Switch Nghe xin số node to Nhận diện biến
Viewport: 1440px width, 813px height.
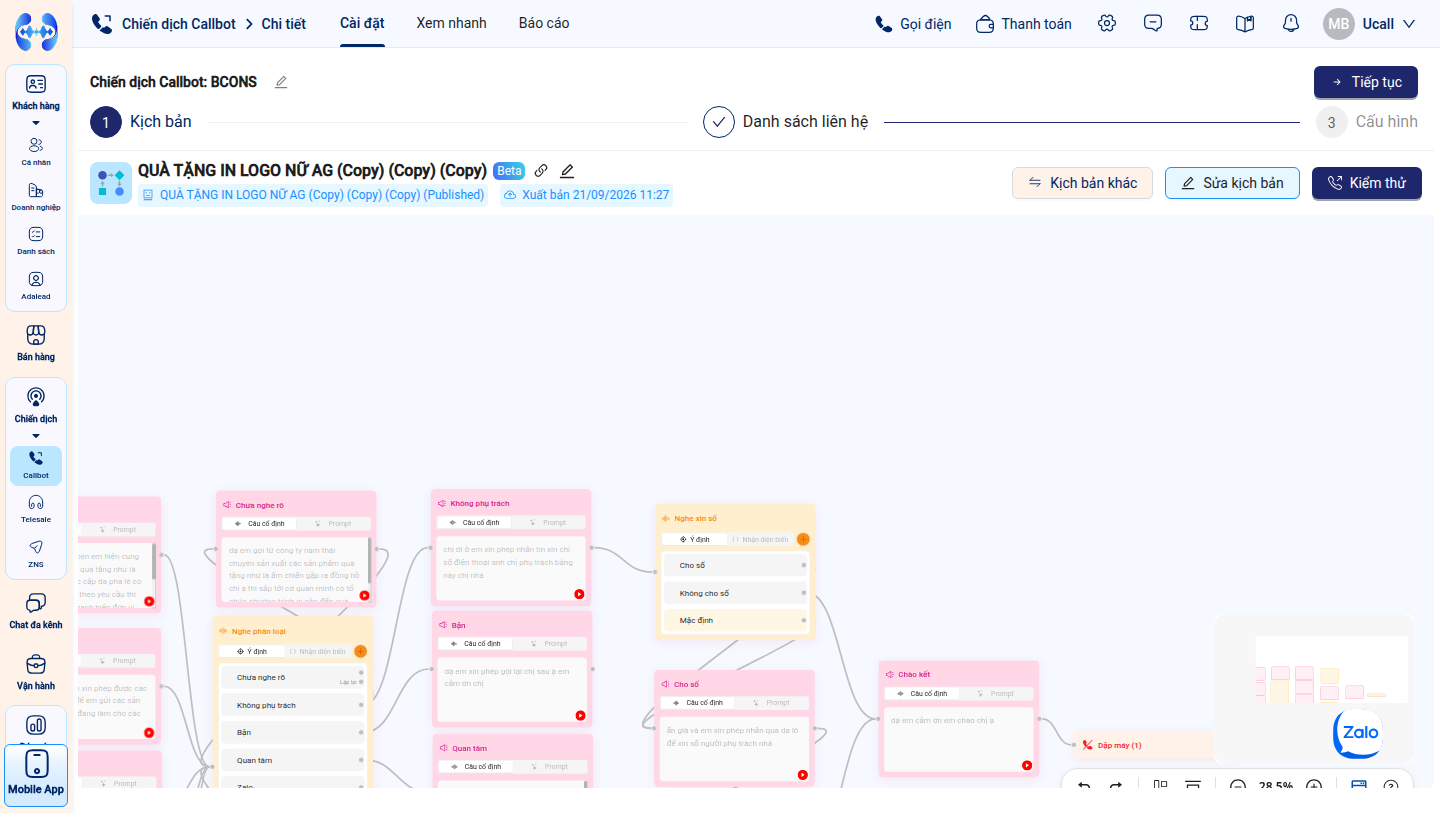761,539
